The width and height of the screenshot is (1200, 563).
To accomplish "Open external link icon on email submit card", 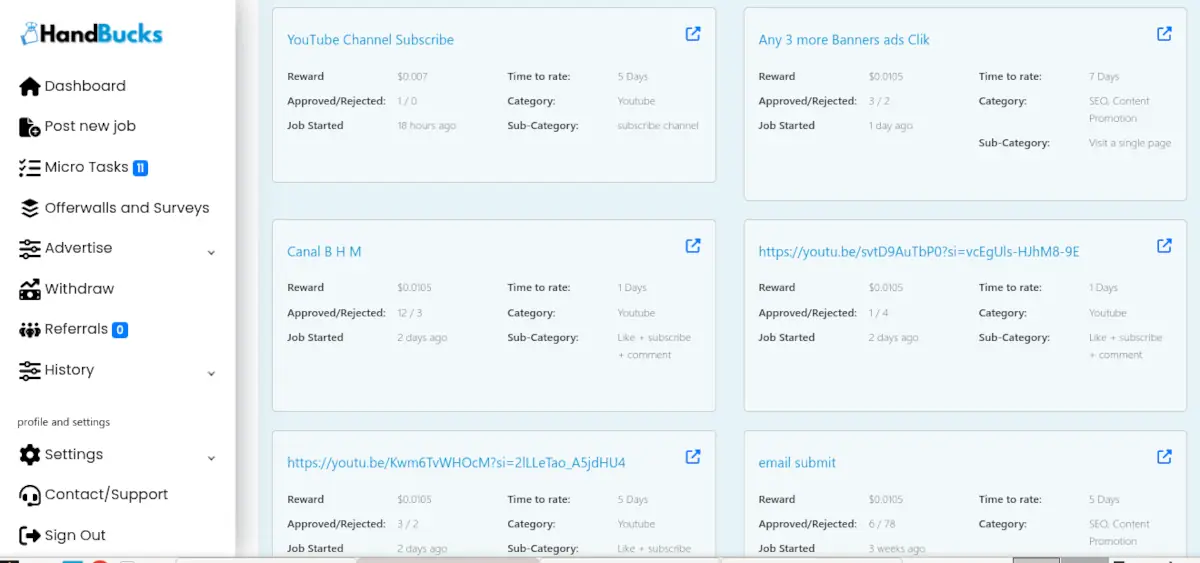I will pos(1164,457).
